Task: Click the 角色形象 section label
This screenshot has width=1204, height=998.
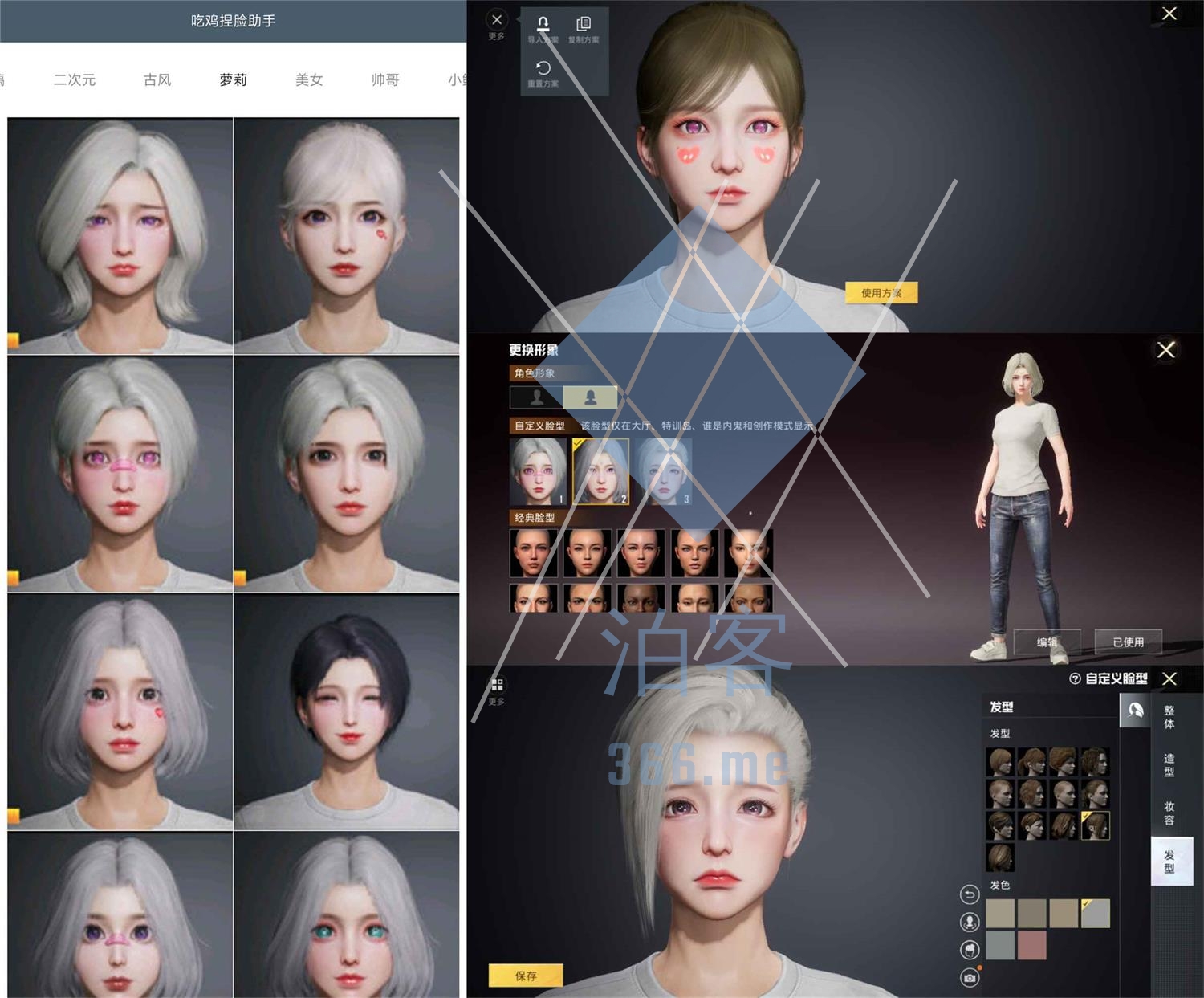Action: pos(535,373)
